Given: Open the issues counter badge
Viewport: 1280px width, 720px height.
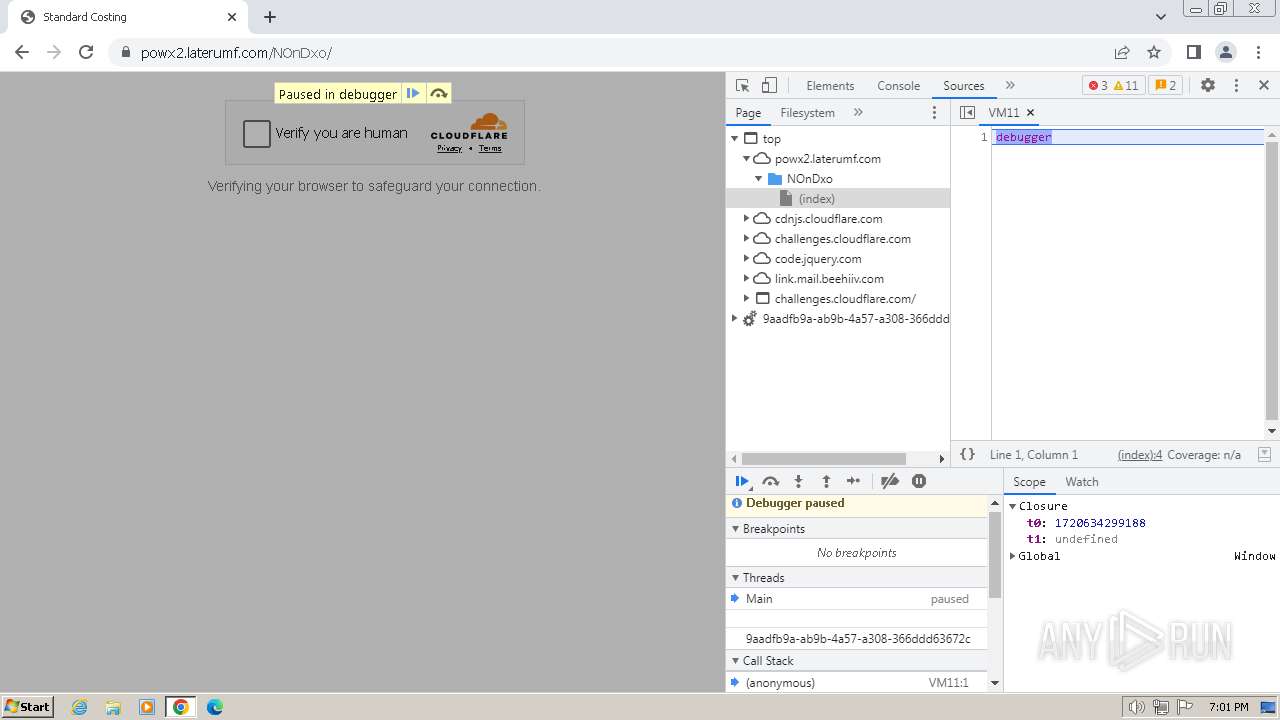Looking at the screenshot, I should click(1166, 86).
